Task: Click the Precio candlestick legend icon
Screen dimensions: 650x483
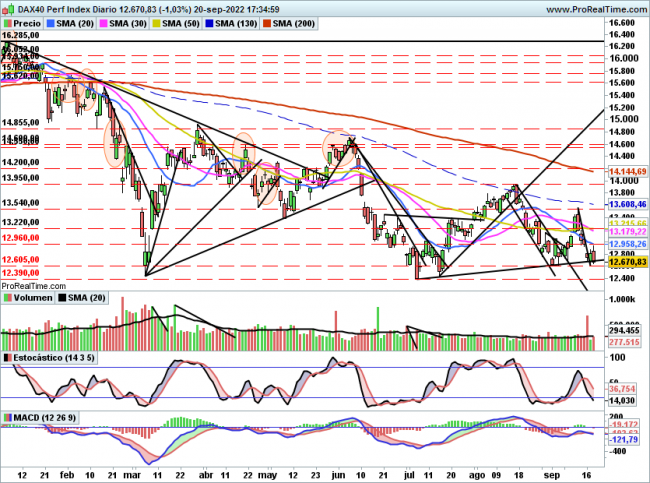Action: [8, 21]
